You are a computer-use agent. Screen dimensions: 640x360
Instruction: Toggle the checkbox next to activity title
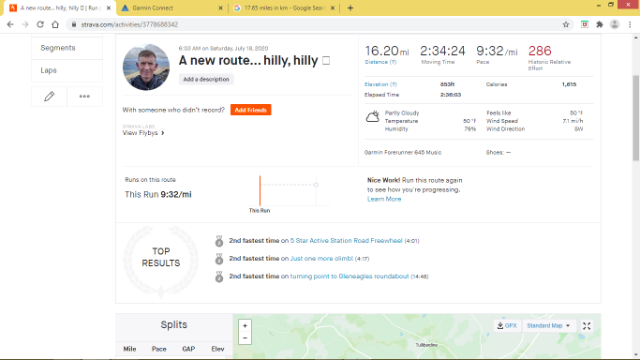click(x=326, y=60)
